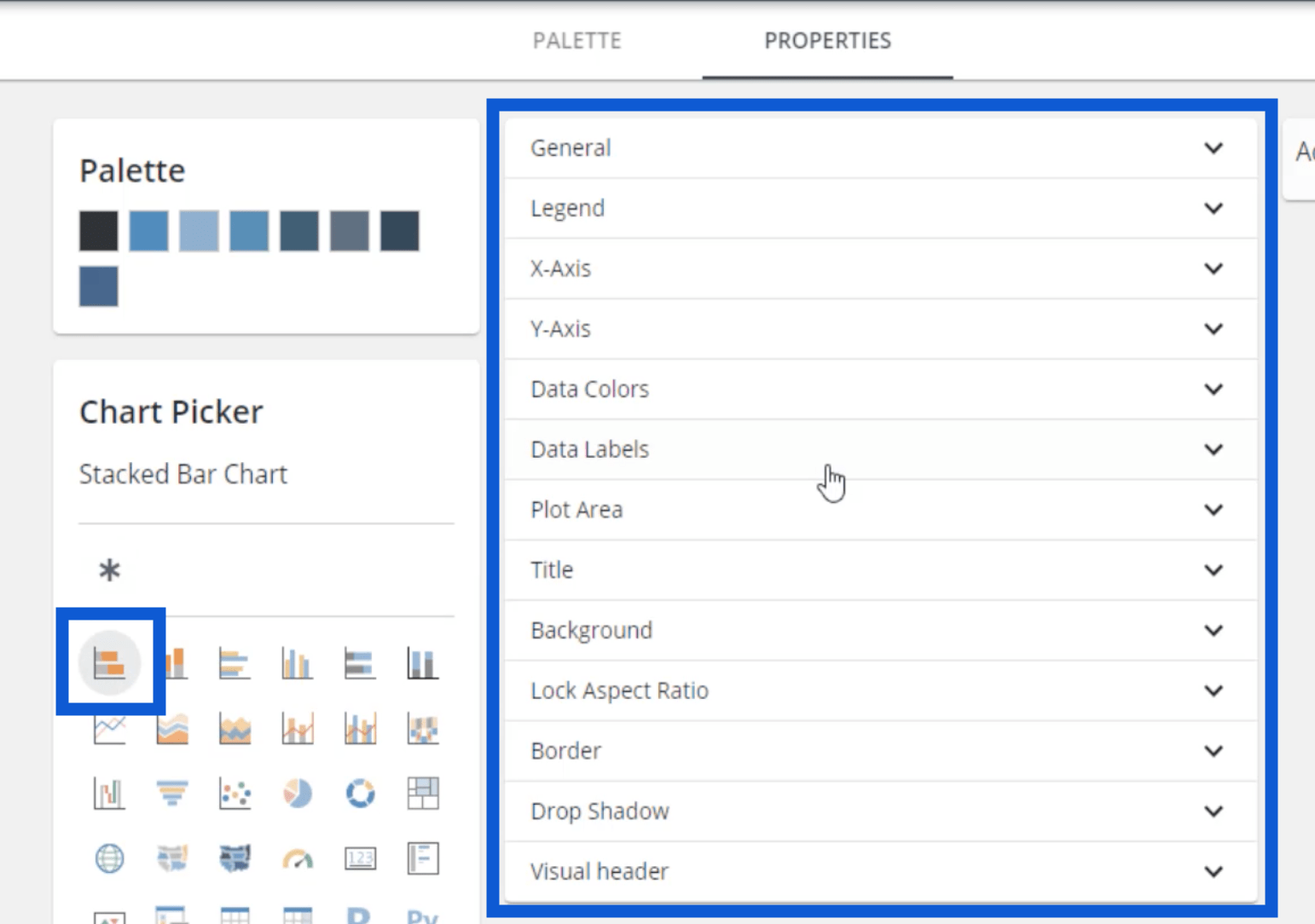Select the Waterfall Chart icon
Viewport: 1315px width, 924px height.
pos(109,794)
